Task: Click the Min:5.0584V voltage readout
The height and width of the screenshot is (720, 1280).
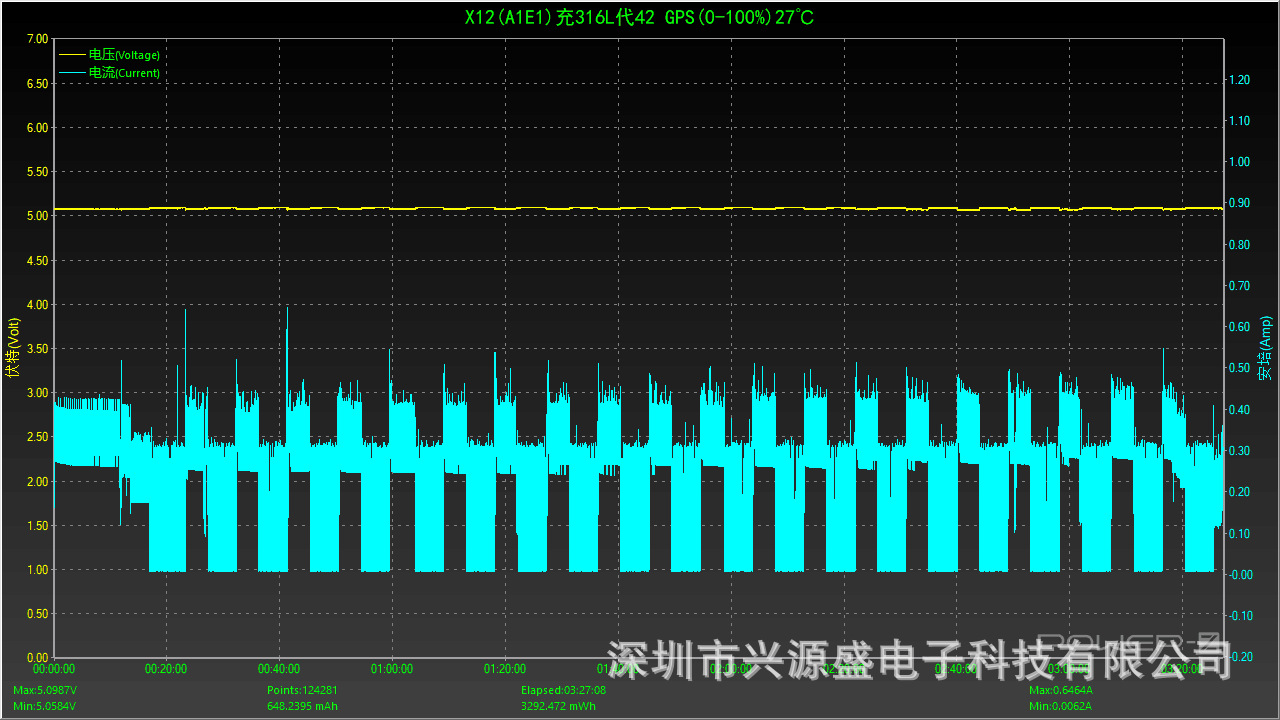Action: point(44,706)
